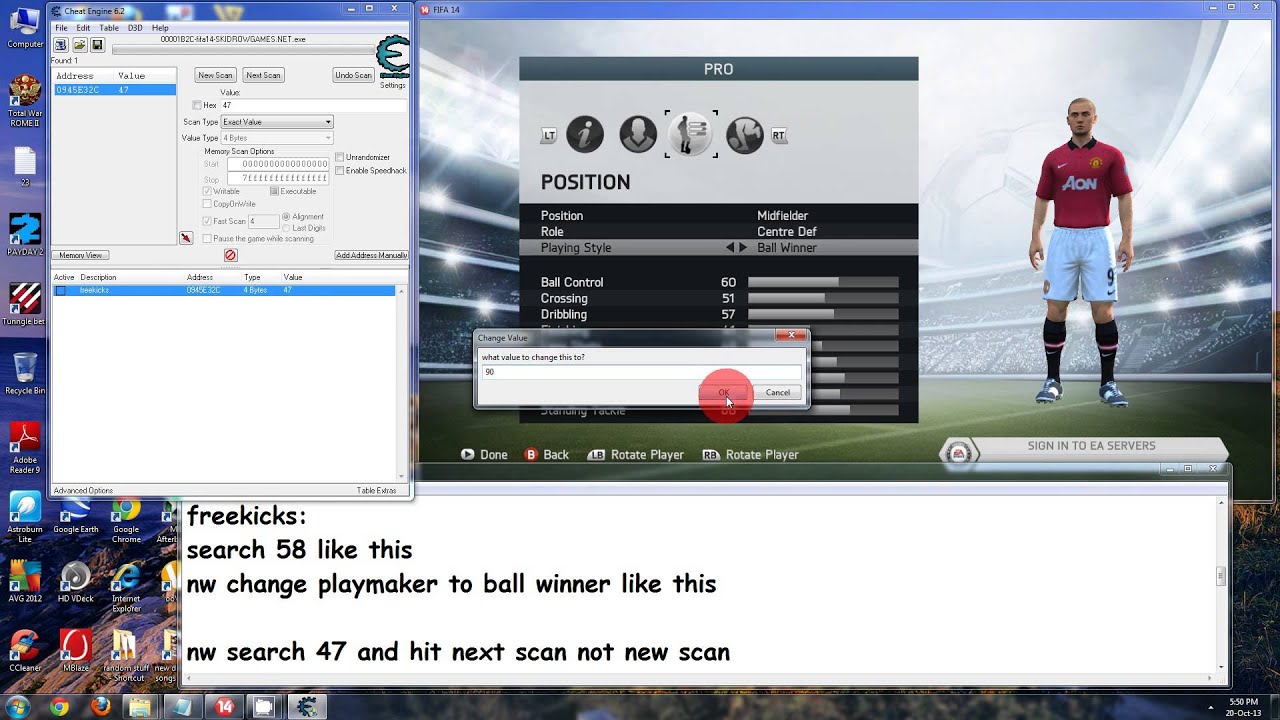Click the left arrow beside Ball Winner
The image size is (1280, 720).
tap(730, 248)
